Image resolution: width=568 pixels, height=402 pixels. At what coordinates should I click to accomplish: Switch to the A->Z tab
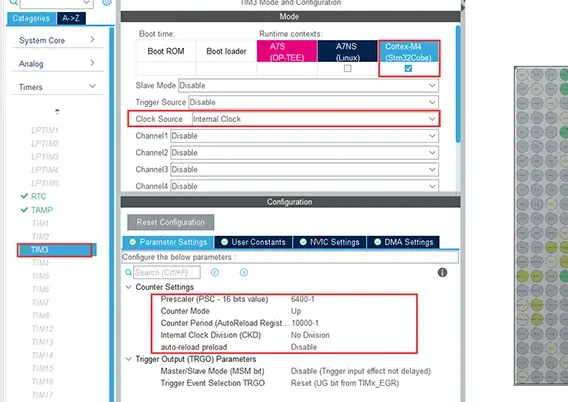pos(71,18)
